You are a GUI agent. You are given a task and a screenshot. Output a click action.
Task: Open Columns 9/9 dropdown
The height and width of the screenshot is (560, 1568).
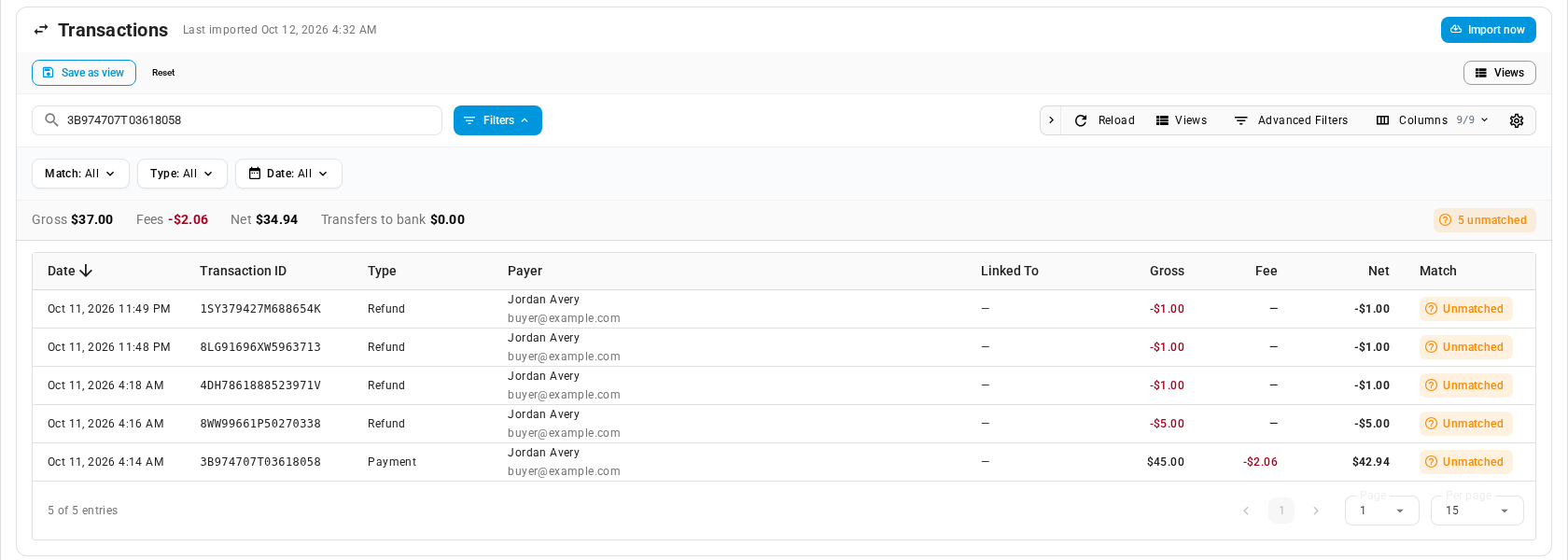coord(1433,120)
